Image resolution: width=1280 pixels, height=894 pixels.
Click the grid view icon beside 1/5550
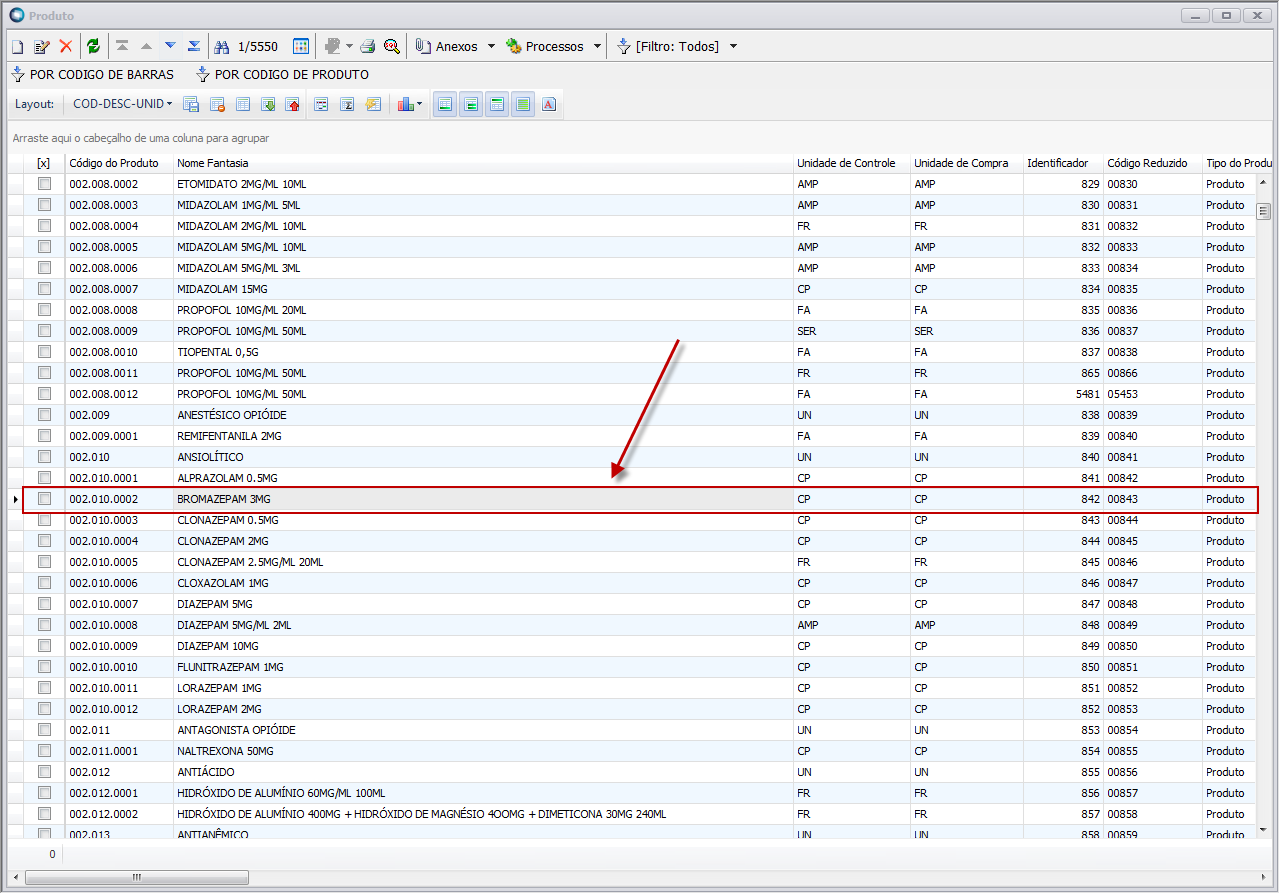click(x=300, y=46)
